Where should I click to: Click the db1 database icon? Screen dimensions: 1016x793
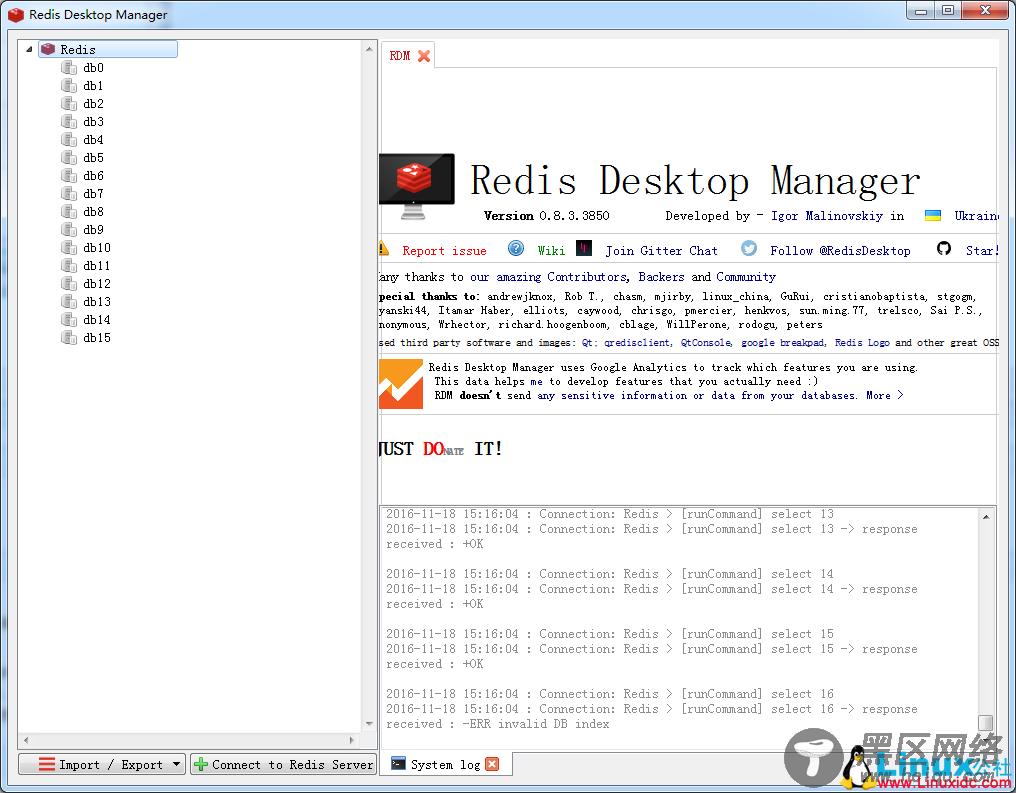point(69,86)
